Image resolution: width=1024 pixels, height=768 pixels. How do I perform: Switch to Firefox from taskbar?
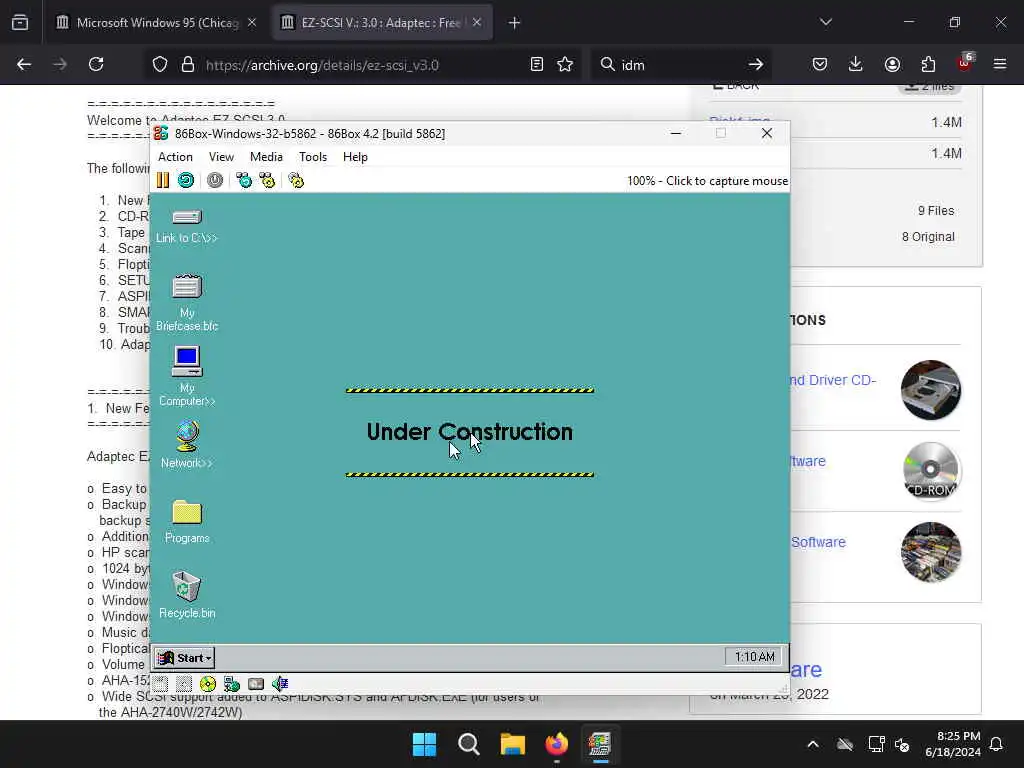(556, 744)
